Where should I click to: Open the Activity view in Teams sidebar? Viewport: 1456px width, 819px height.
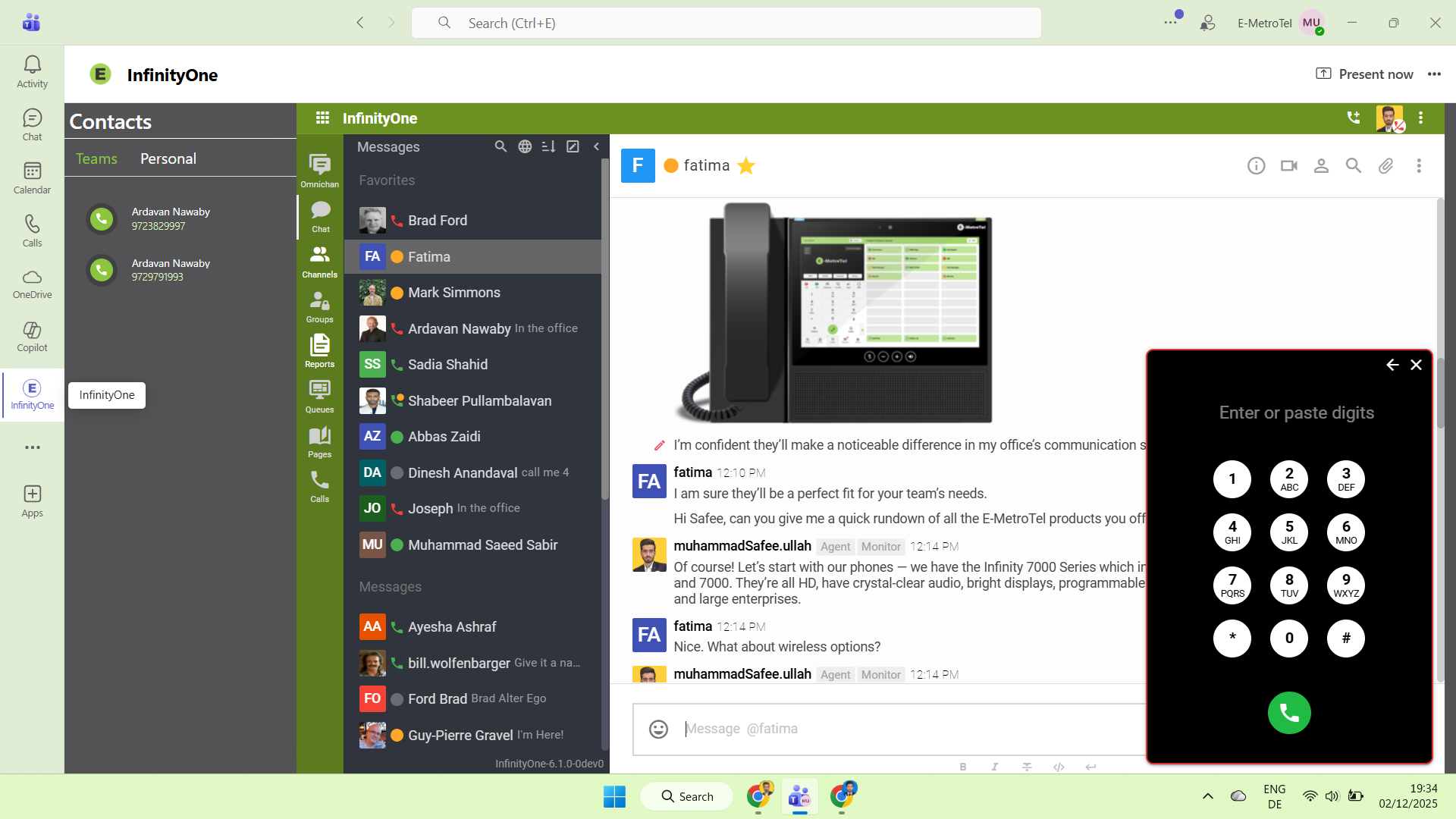pyautogui.click(x=32, y=72)
